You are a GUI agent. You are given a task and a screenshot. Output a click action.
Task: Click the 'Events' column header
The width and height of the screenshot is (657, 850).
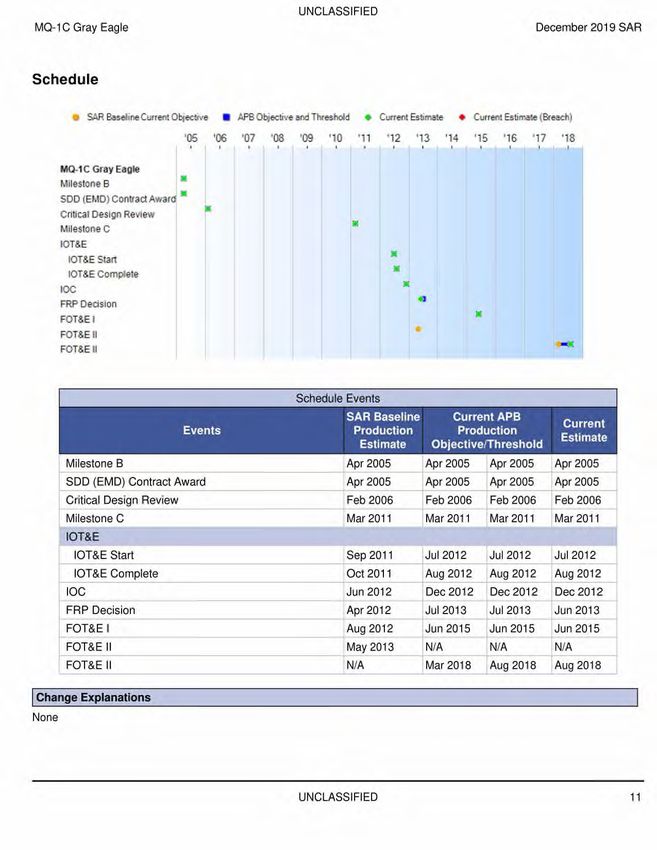point(202,430)
